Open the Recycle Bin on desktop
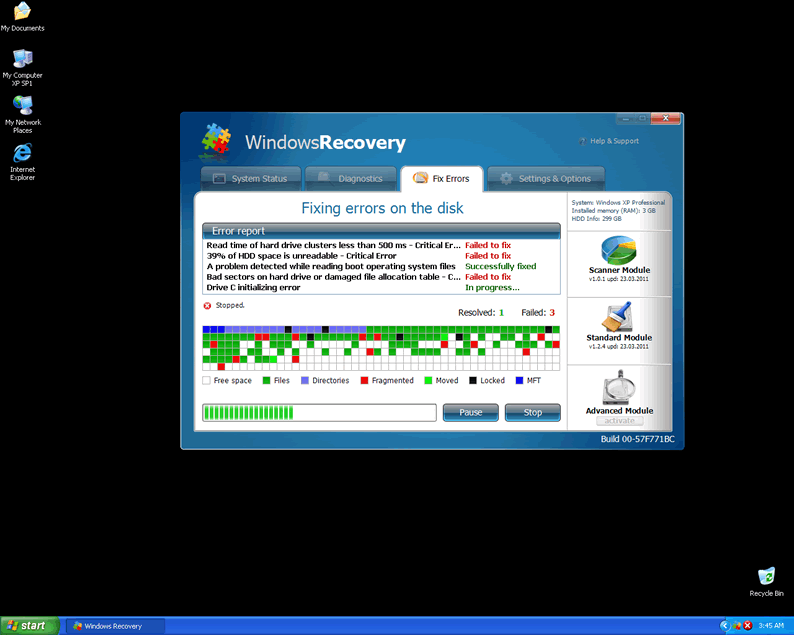The width and height of the screenshot is (794, 635). (766, 577)
